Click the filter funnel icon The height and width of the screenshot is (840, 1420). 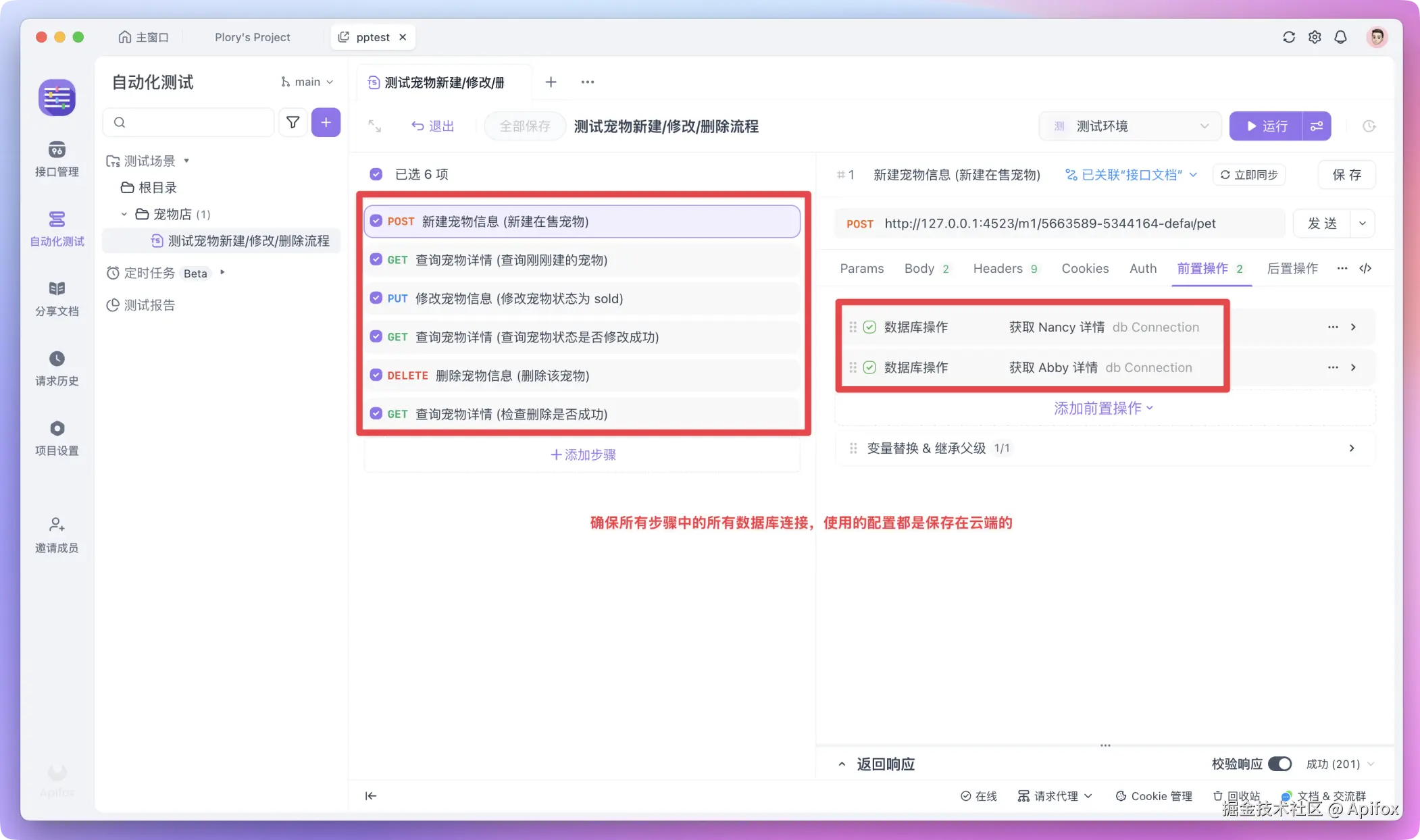pos(293,122)
